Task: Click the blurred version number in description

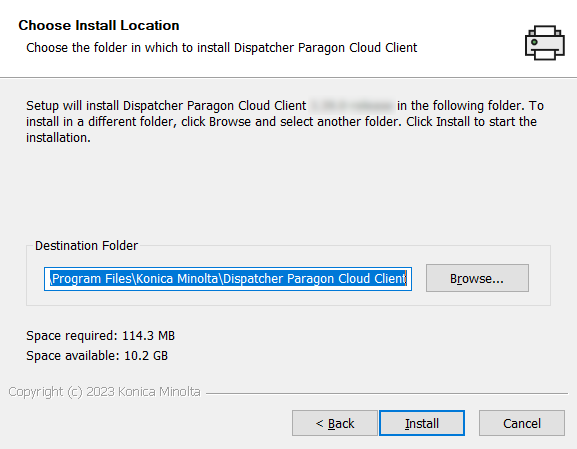Action: click(351, 106)
